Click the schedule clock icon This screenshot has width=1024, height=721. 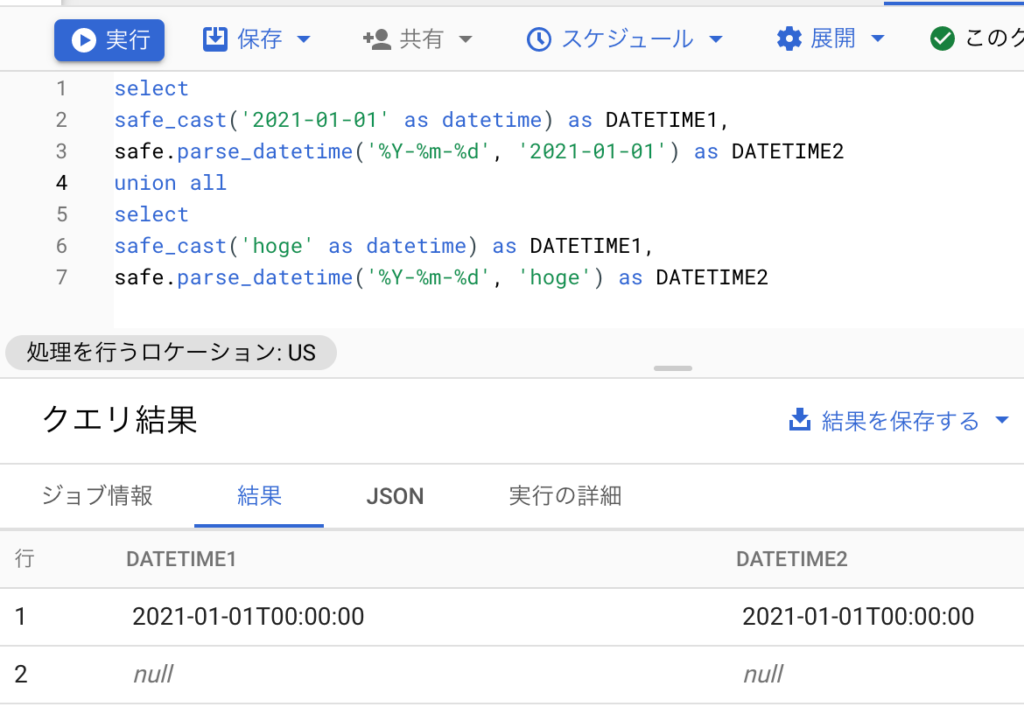click(538, 40)
